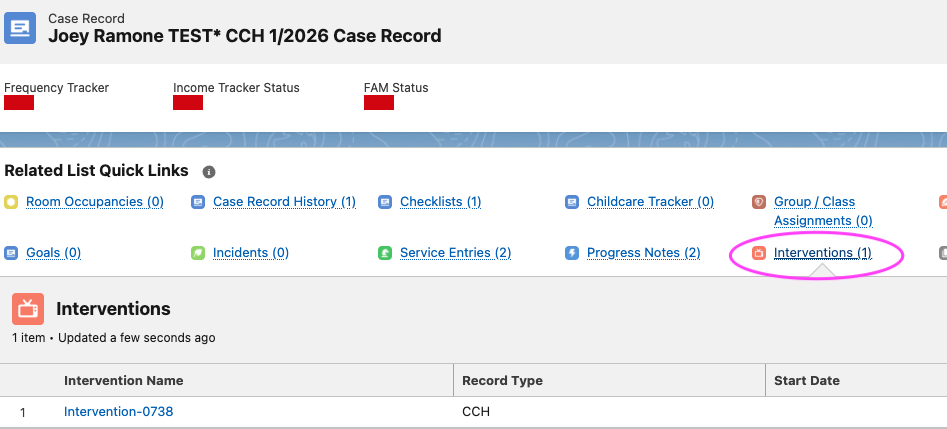The image size is (947, 429).
Task: Click the Related List Quick Links info icon
Action: [x=209, y=172]
